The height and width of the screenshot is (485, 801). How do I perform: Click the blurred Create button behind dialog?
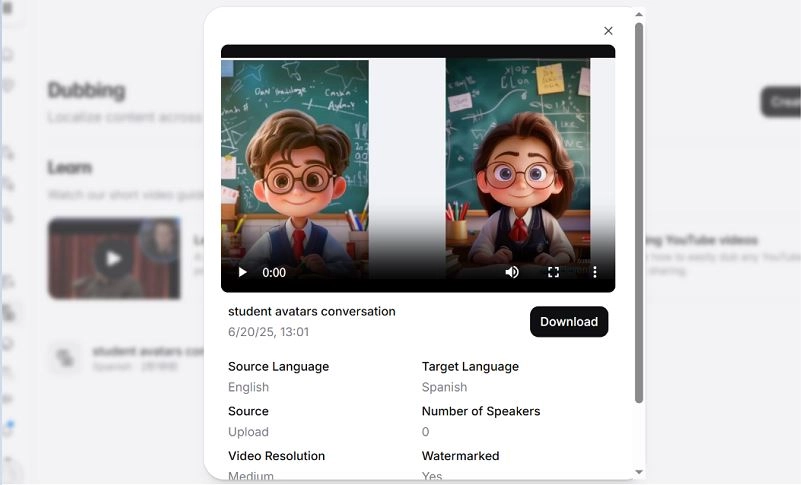click(x=781, y=102)
